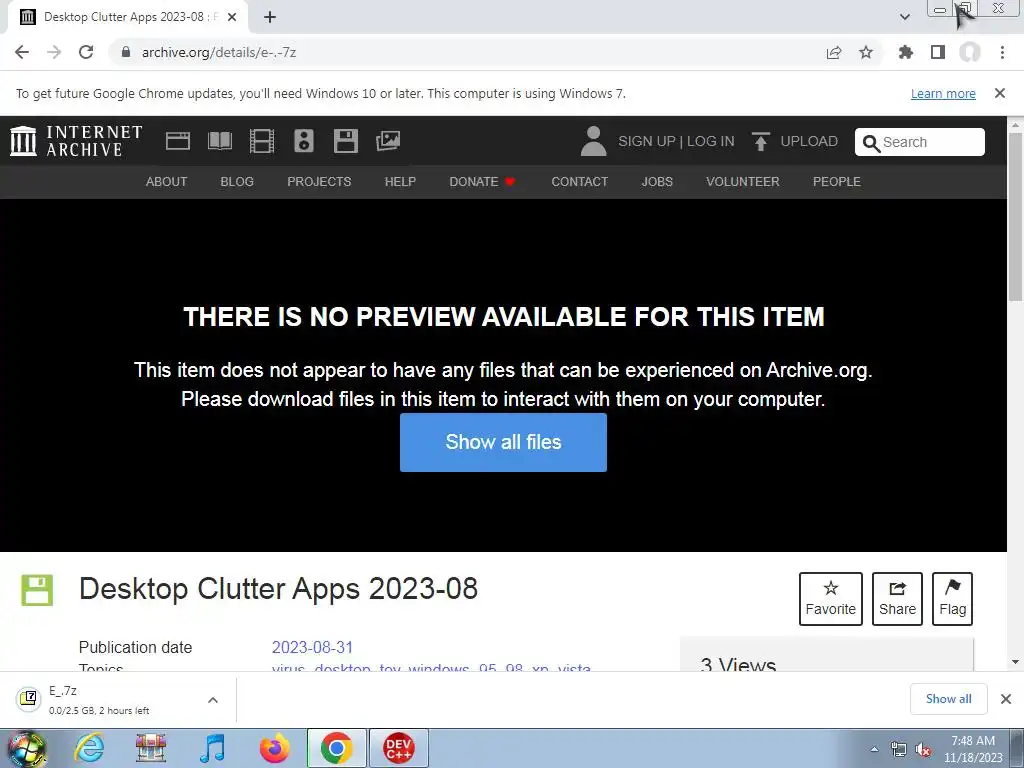Open the ABOUT menu item

click(x=167, y=182)
